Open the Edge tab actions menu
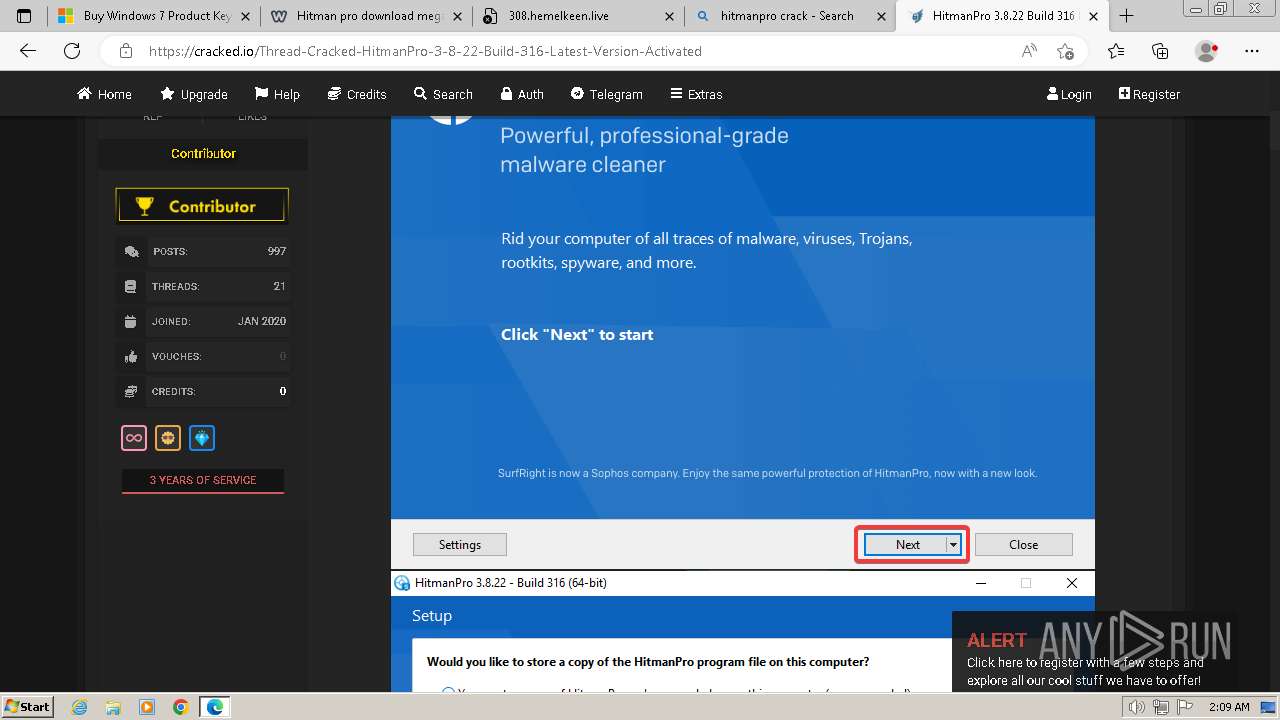The image size is (1280, 720). pyautogui.click(x=24, y=15)
